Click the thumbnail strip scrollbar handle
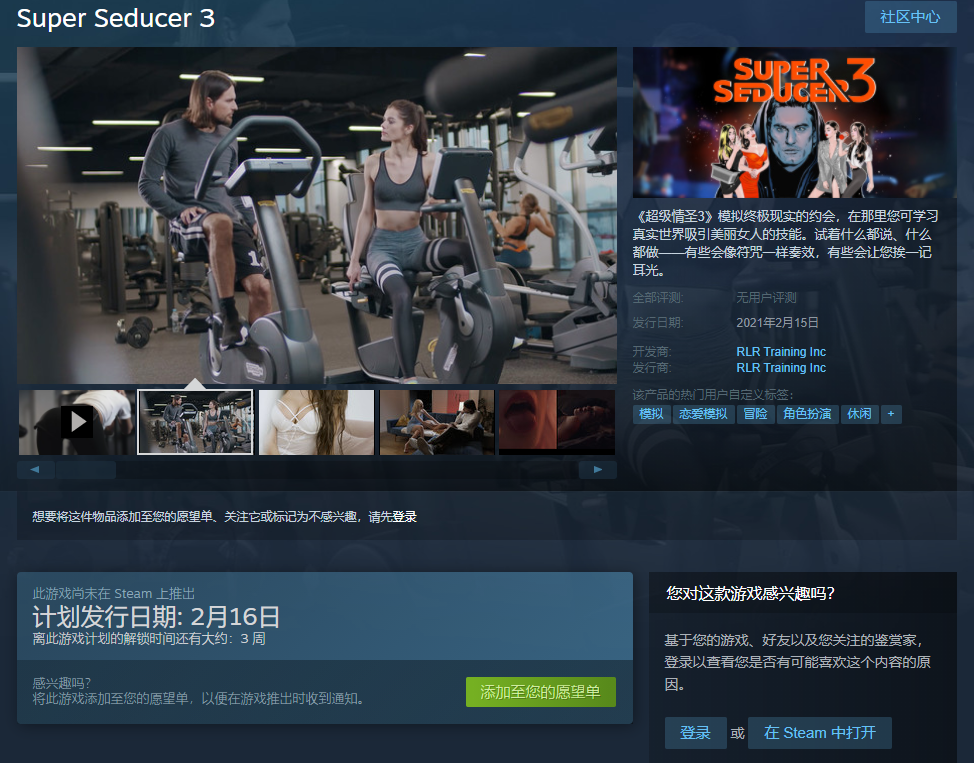The image size is (974, 763). pos(86,470)
